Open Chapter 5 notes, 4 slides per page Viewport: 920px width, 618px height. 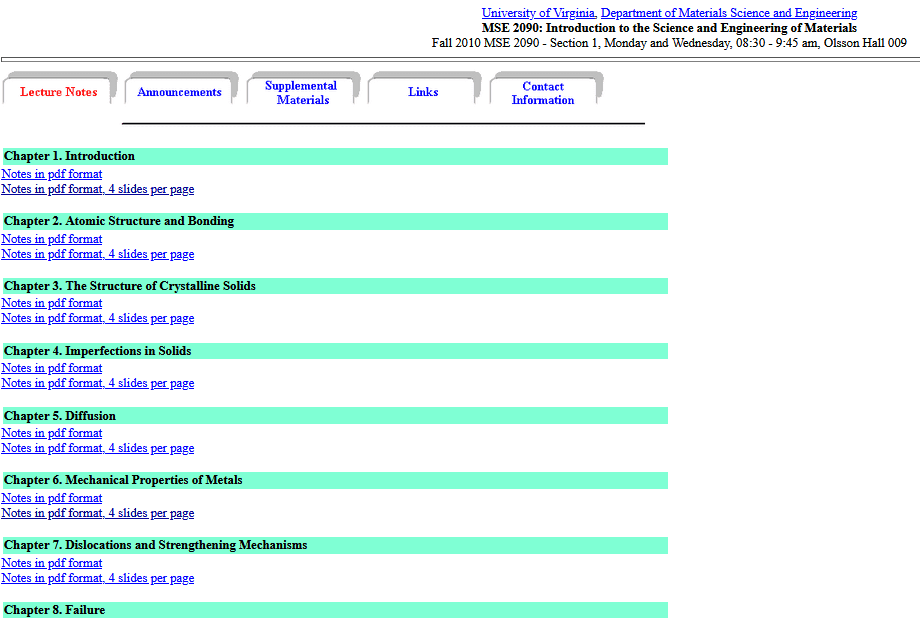click(x=98, y=448)
